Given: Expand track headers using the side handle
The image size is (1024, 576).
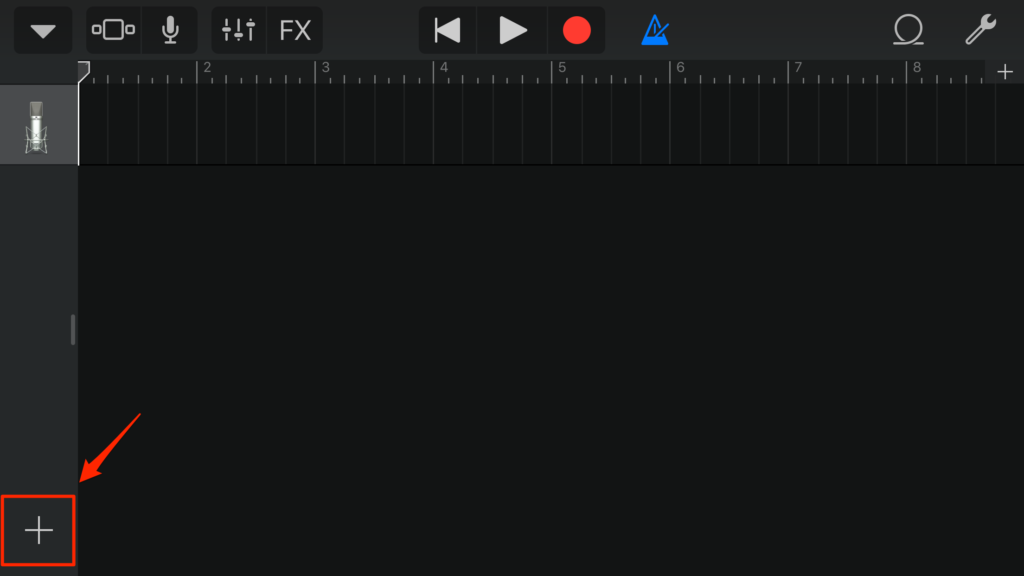Looking at the screenshot, I should pos(72,330).
